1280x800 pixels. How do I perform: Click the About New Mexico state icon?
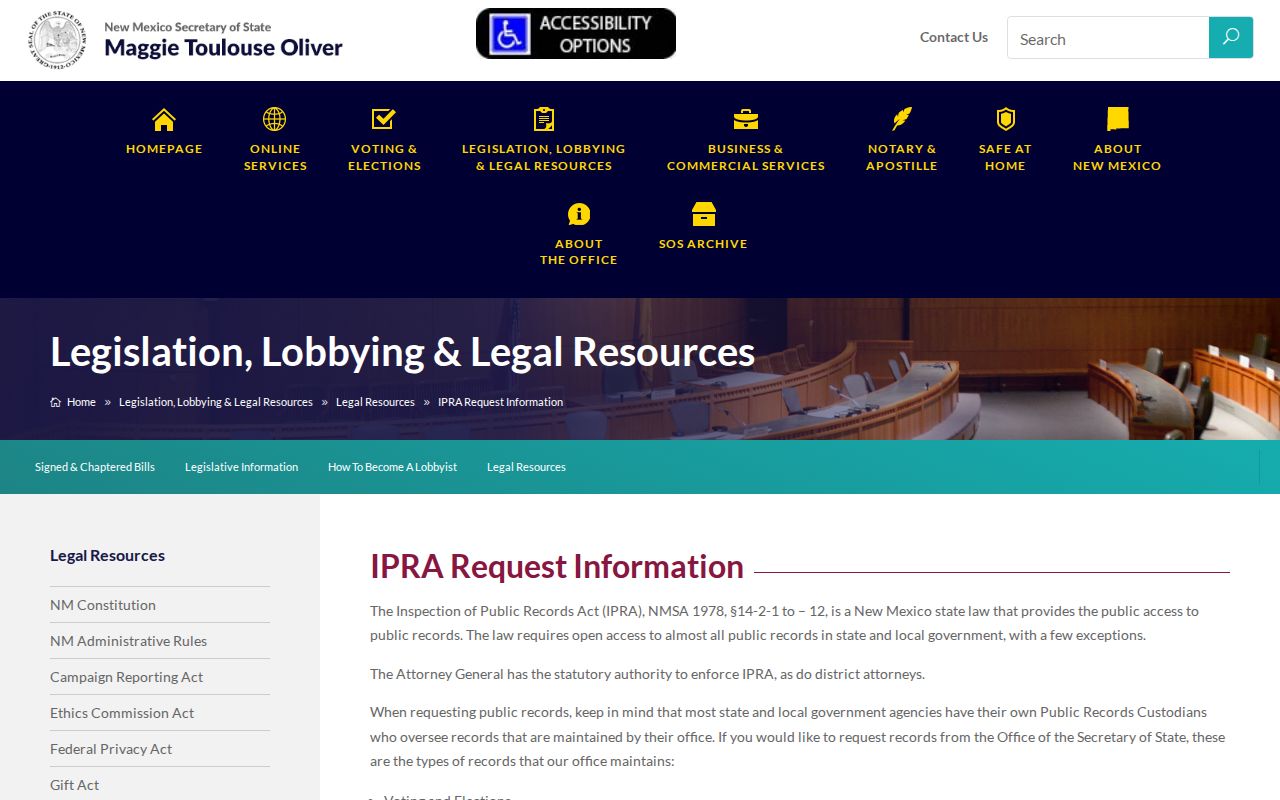point(1118,119)
